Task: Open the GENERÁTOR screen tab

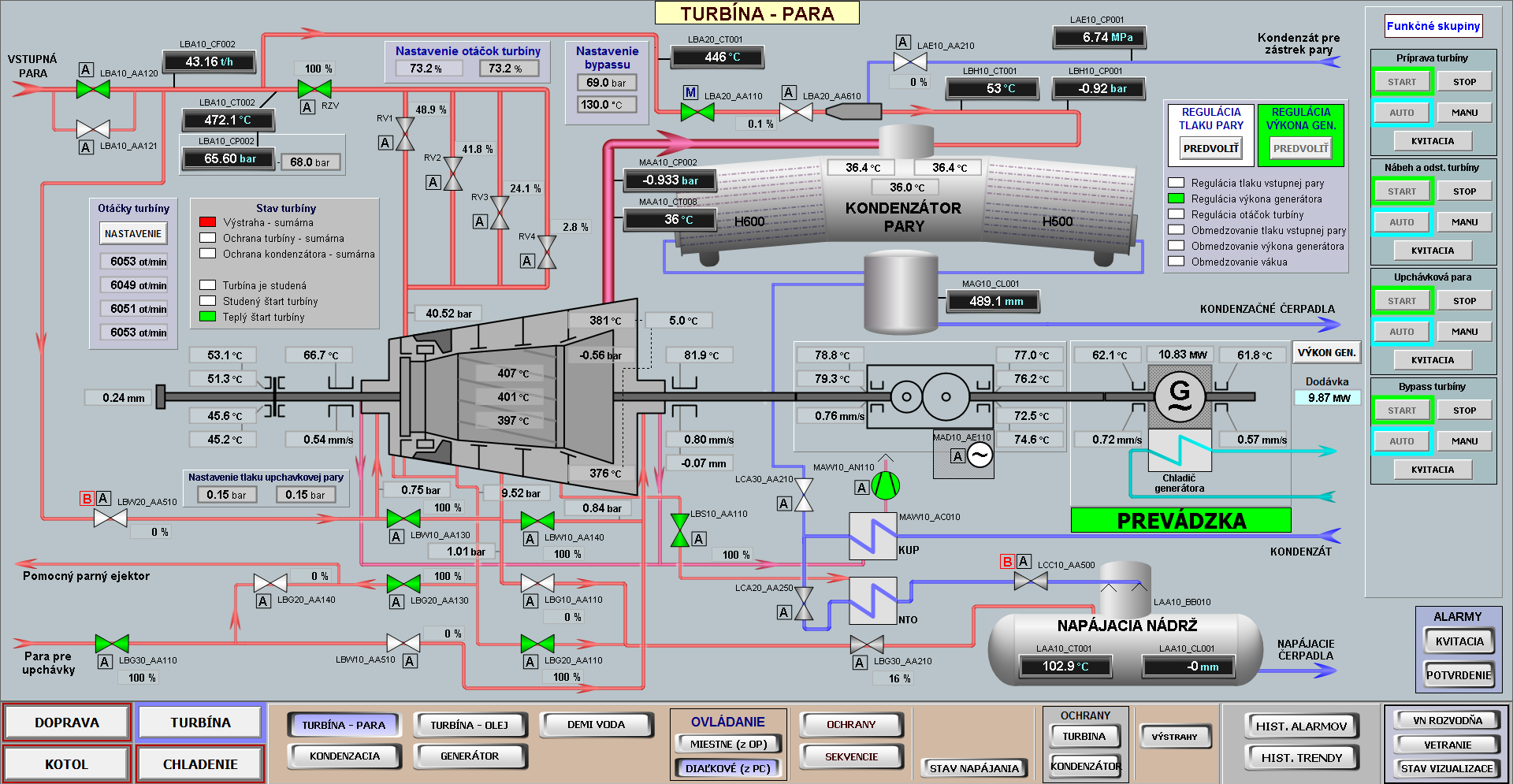Action: pos(469,756)
